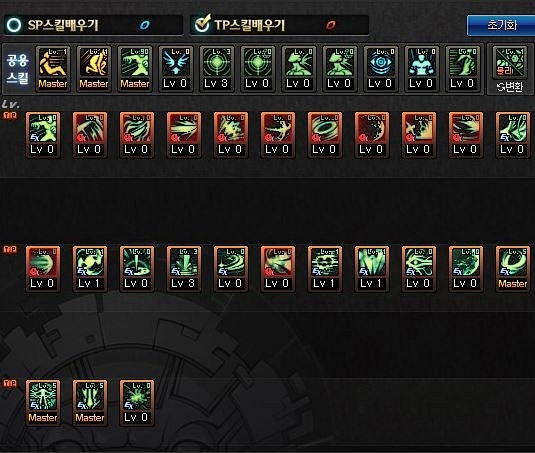The image size is (535, 453).
Task: Select the green burst EX skill at Lv 0
Action: click(136, 403)
